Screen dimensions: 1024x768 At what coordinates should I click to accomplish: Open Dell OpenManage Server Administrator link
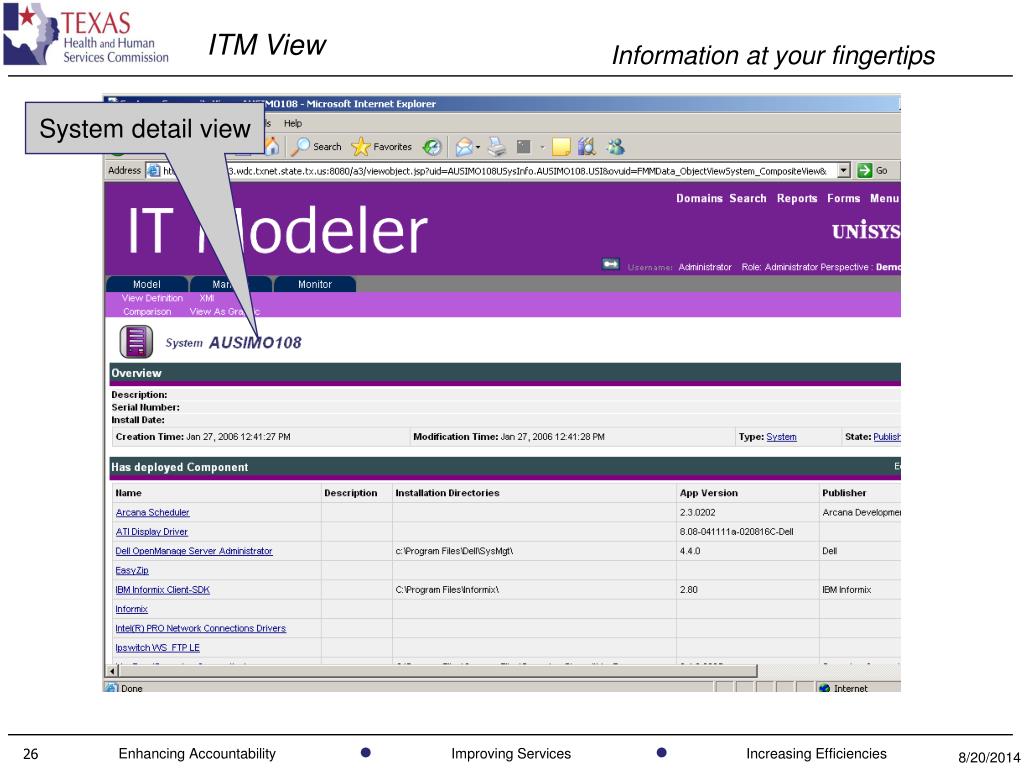point(194,551)
